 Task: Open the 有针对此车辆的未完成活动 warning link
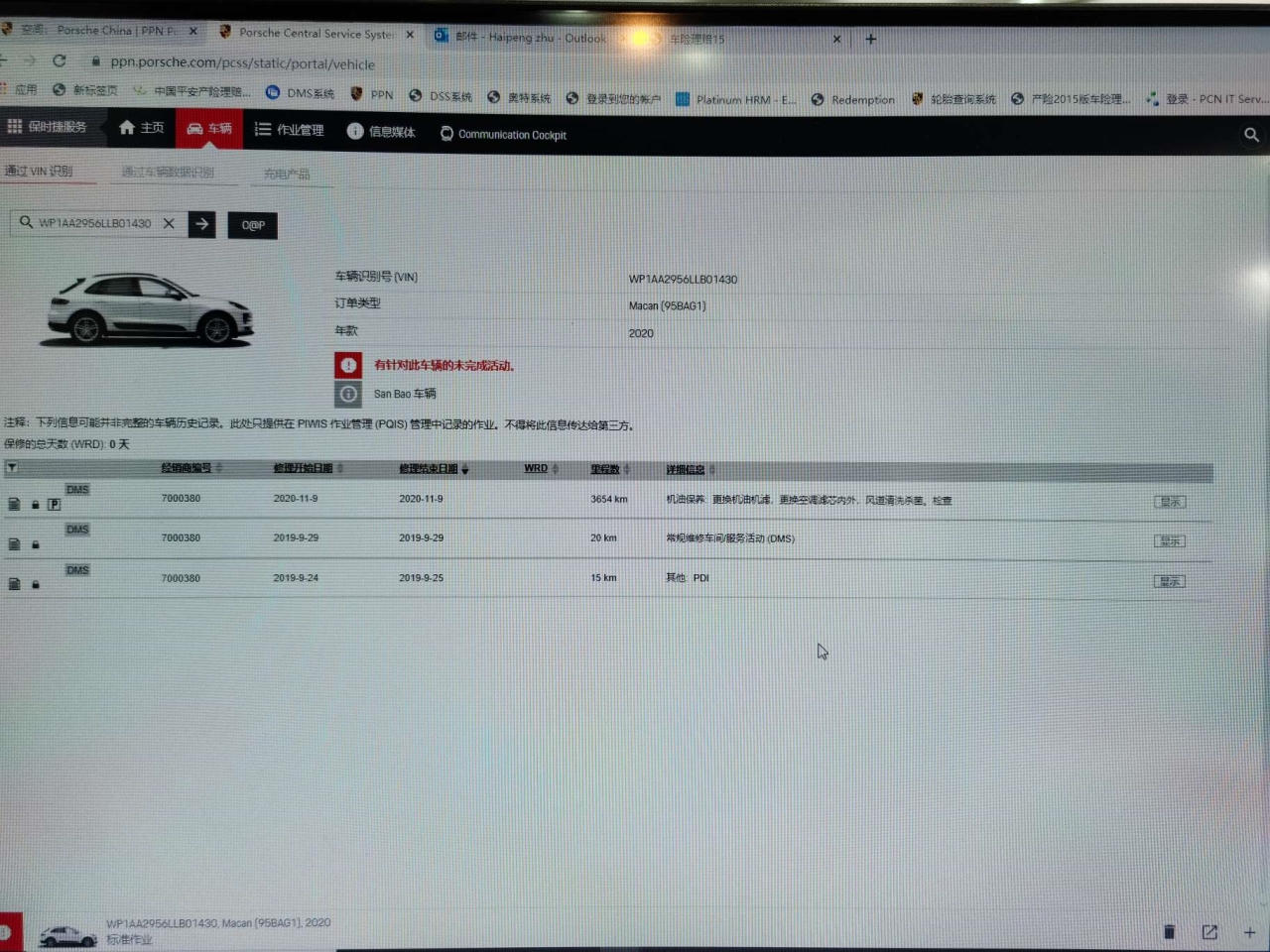[x=444, y=365]
